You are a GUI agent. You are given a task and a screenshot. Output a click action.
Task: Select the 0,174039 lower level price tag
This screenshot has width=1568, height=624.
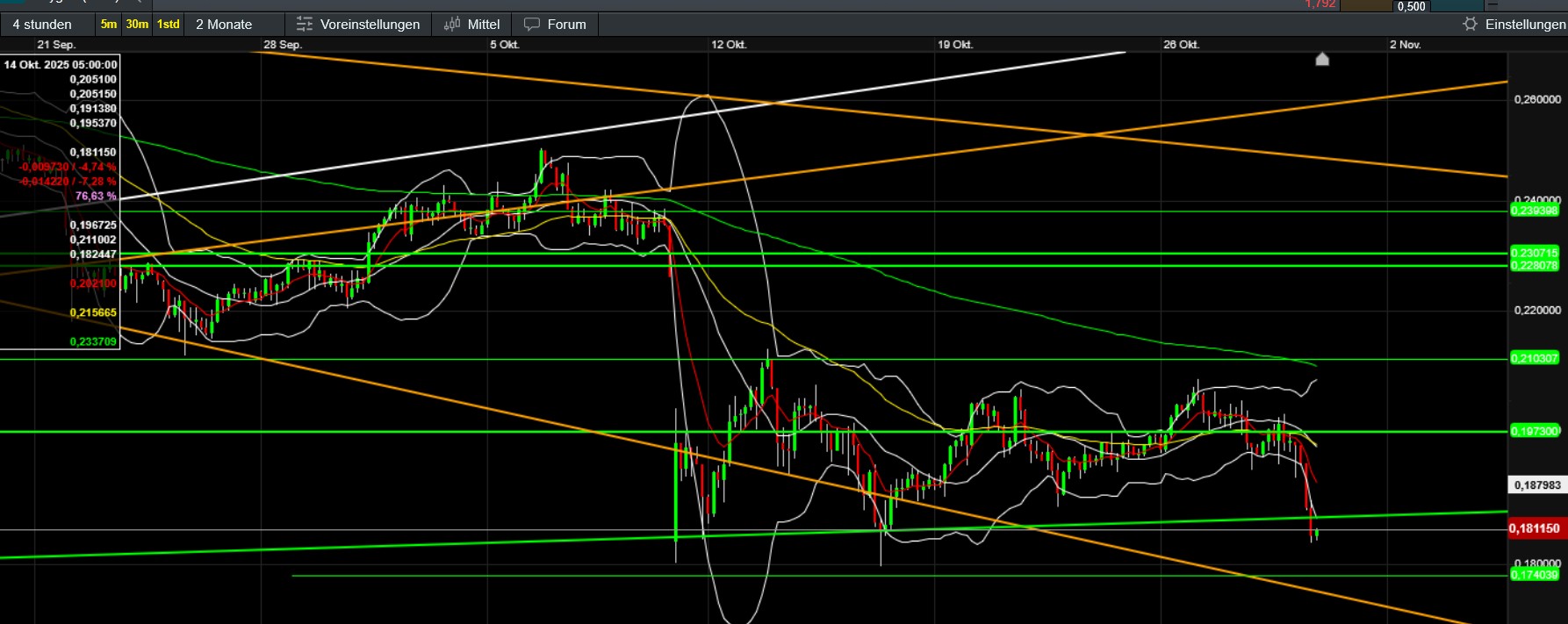1534,575
